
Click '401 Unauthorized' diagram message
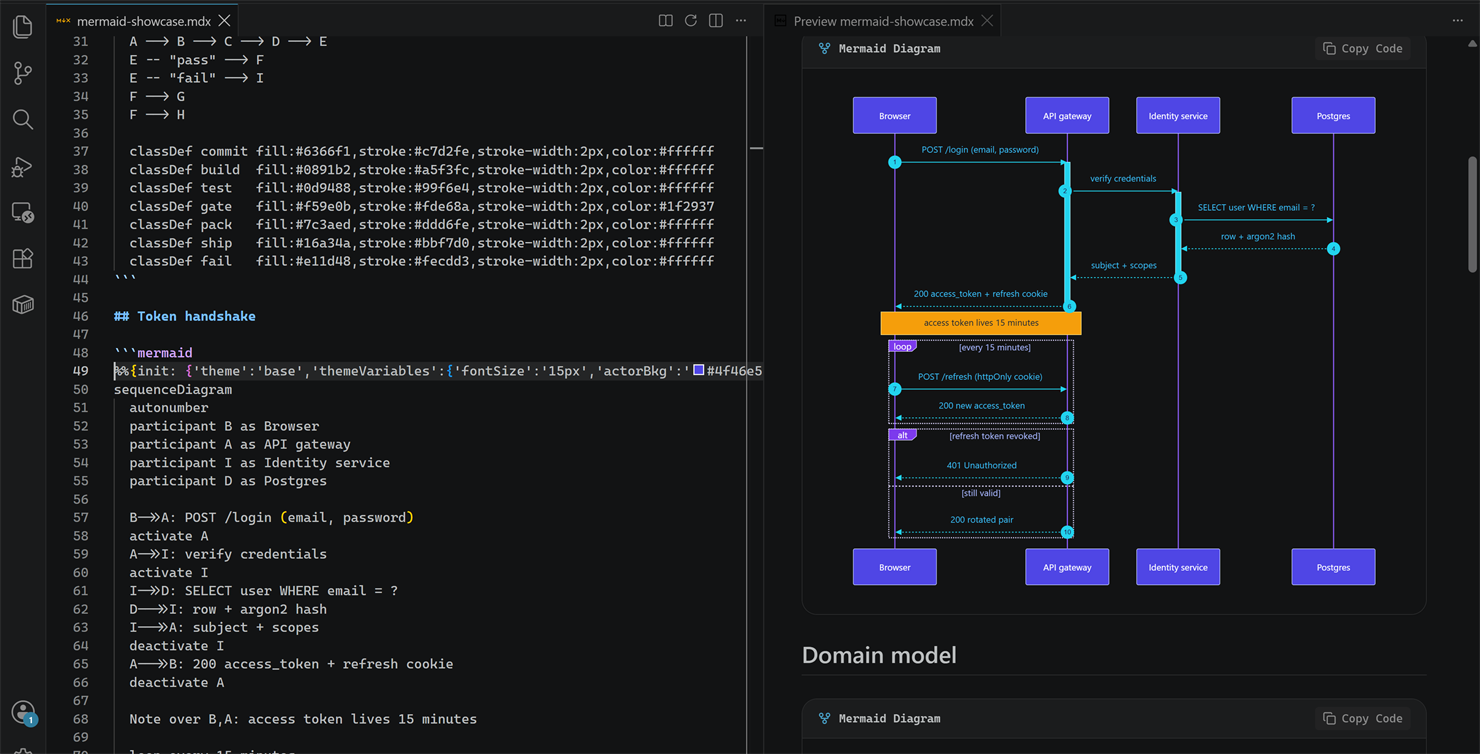click(982, 466)
